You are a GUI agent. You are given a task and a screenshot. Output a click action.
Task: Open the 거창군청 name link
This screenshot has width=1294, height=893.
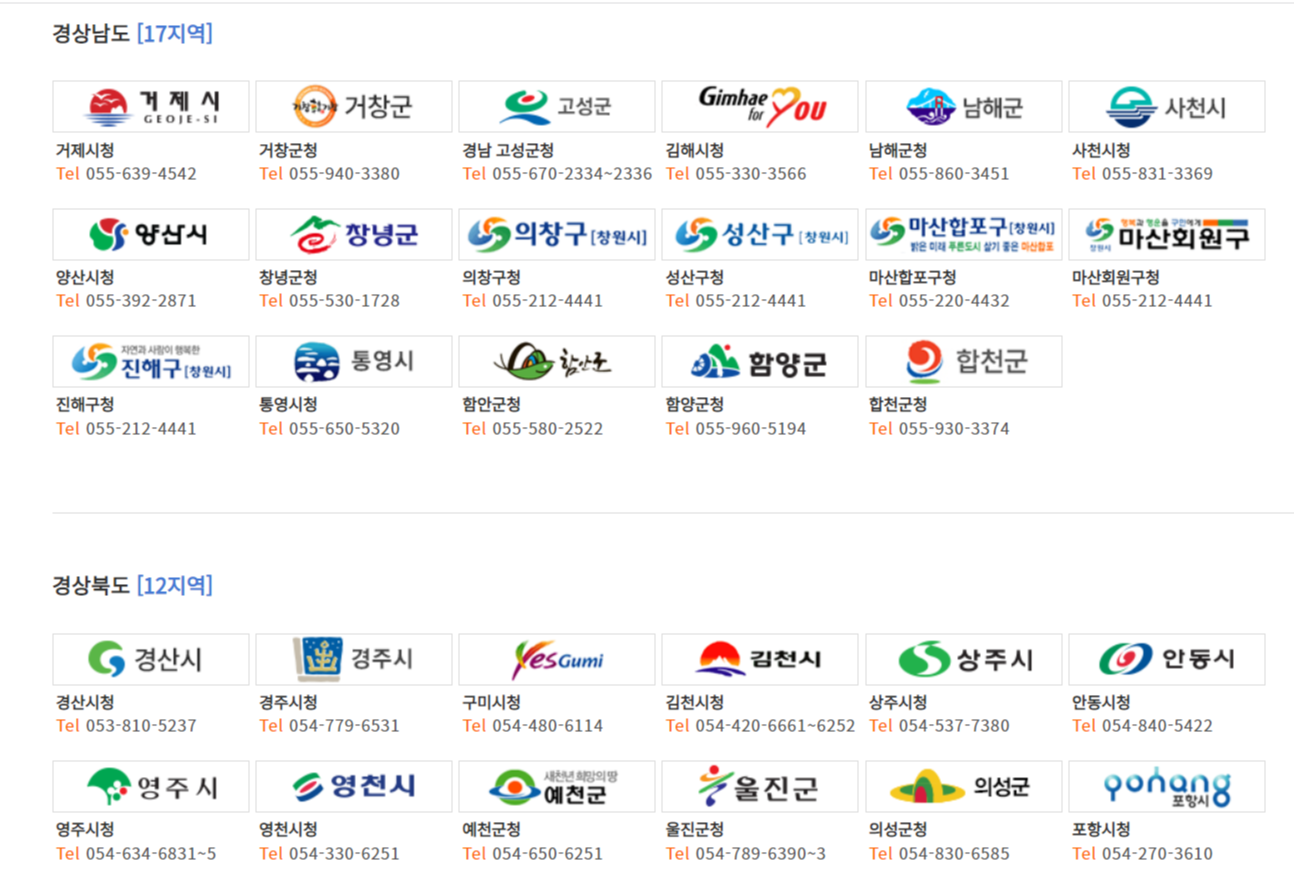coord(288,150)
